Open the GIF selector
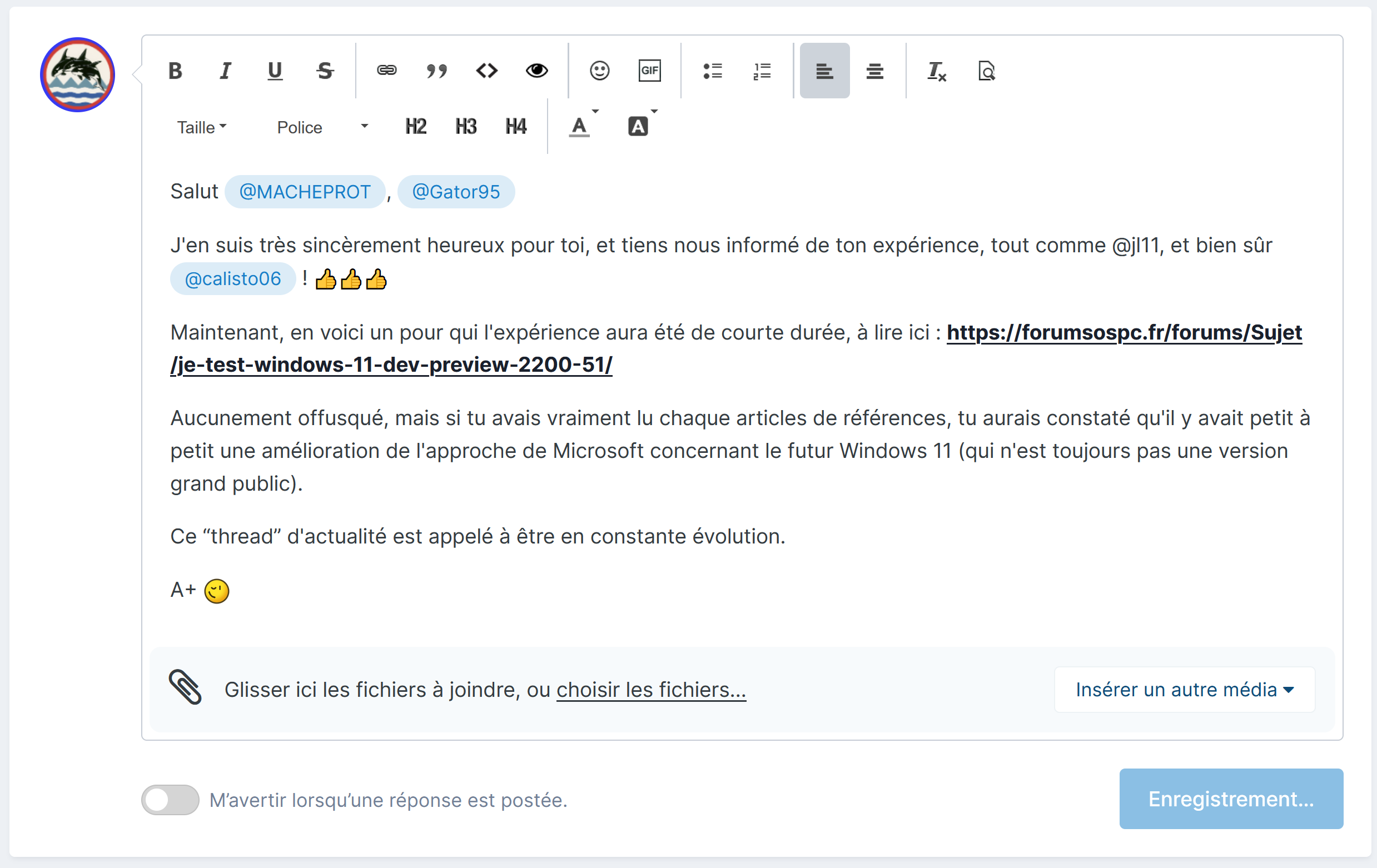The height and width of the screenshot is (868, 1377). (x=649, y=71)
